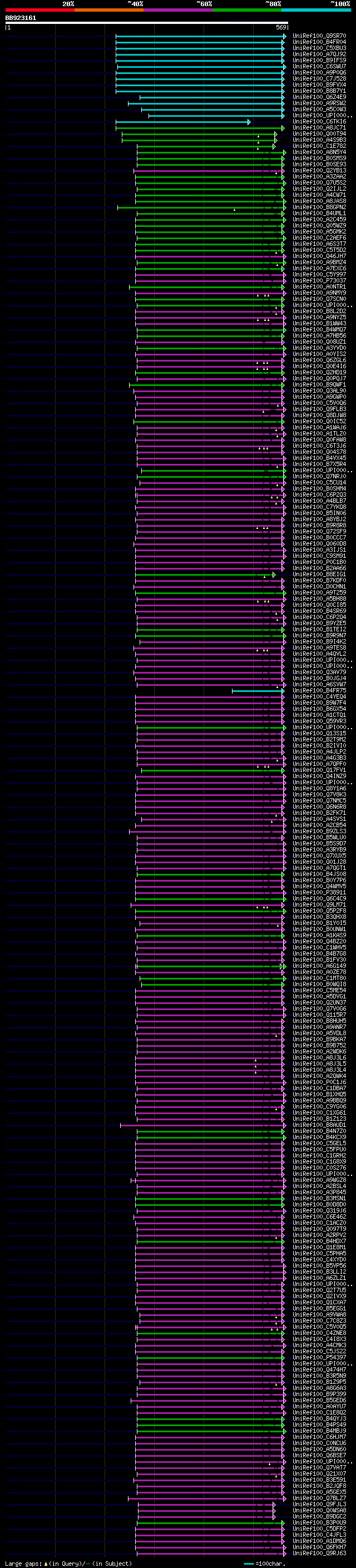The image size is (356, 1568).
Task: Click hit label UniRef100_B9IFS9
Action: click(x=319, y=60)
